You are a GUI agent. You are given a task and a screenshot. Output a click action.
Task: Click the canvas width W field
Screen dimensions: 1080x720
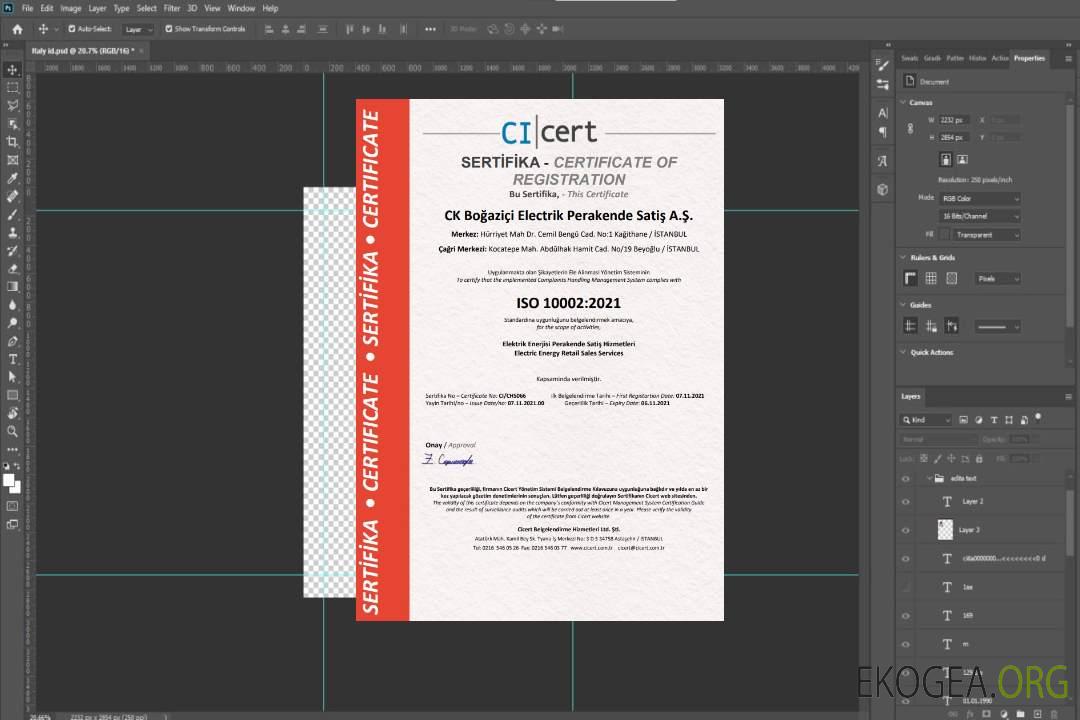954,120
